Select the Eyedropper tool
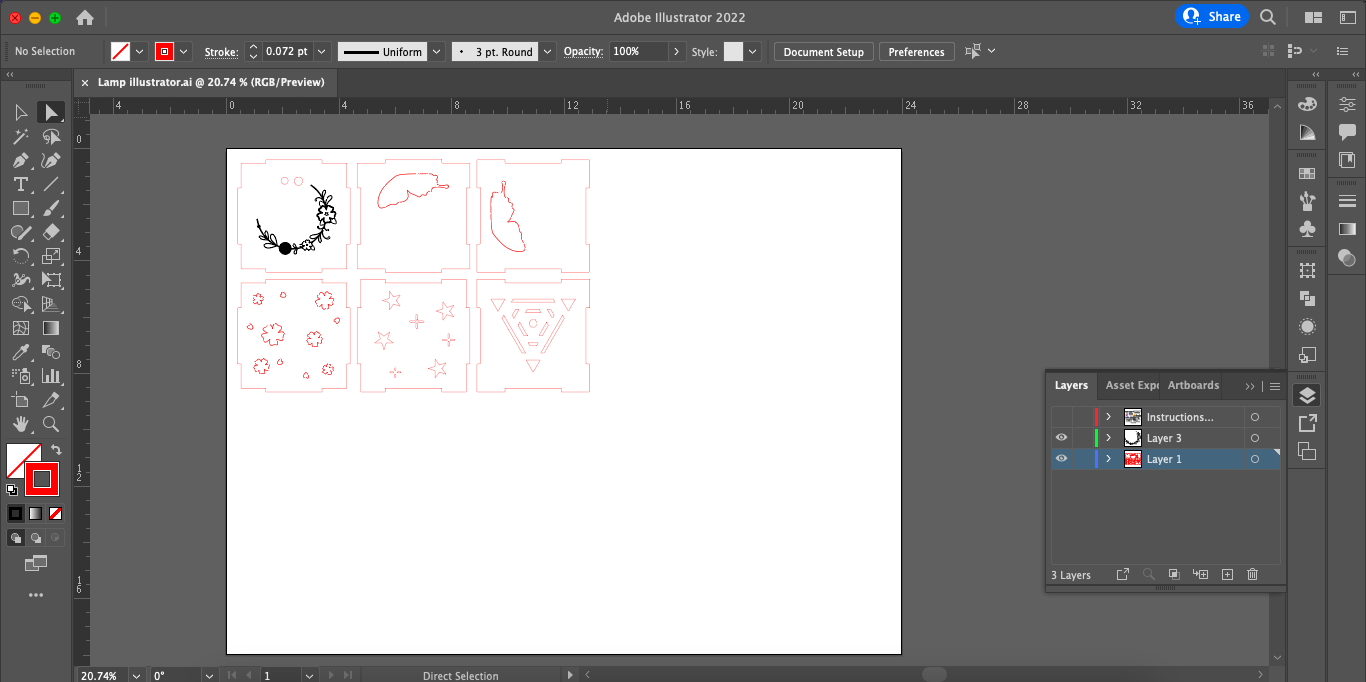This screenshot has height=682, width=1366. click(20, 352)
